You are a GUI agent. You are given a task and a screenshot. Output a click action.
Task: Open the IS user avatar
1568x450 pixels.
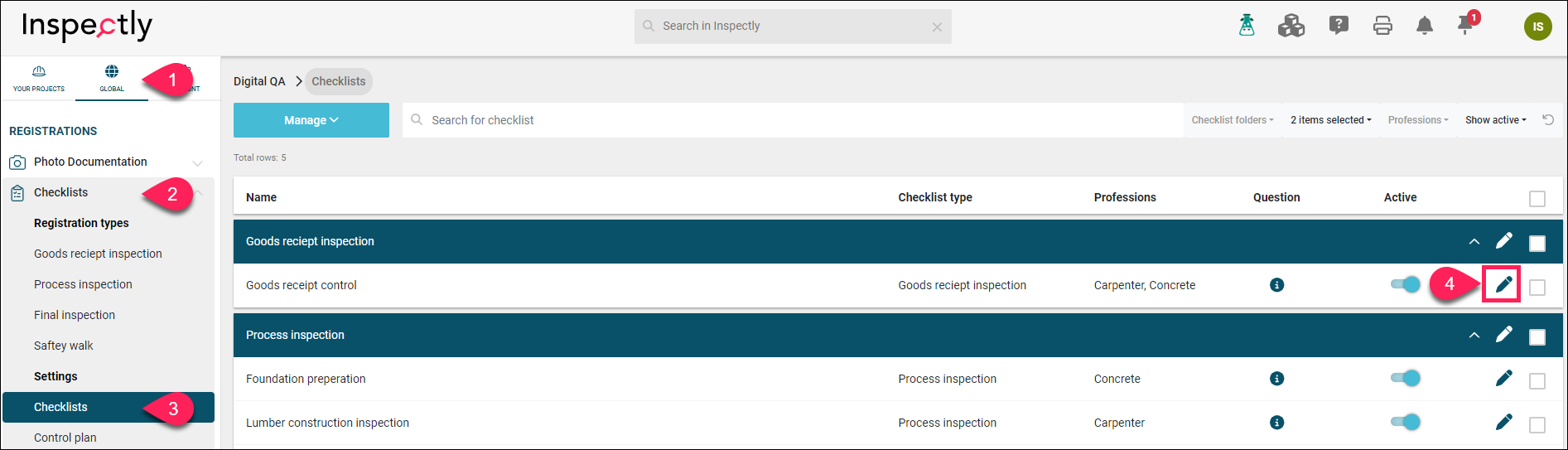tap(1537, 27)
